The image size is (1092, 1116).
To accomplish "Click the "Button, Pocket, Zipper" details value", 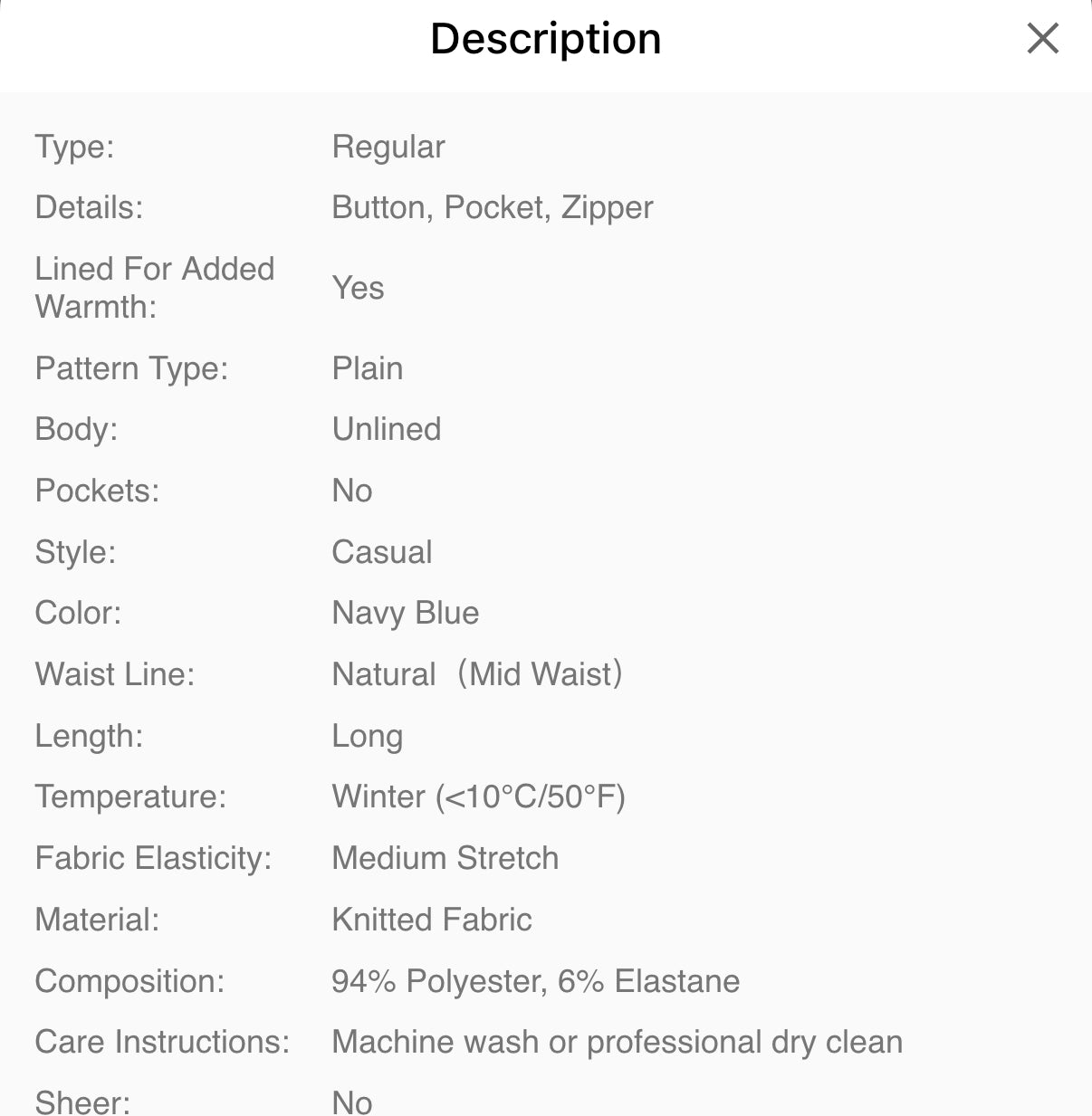I will (492, 207).
